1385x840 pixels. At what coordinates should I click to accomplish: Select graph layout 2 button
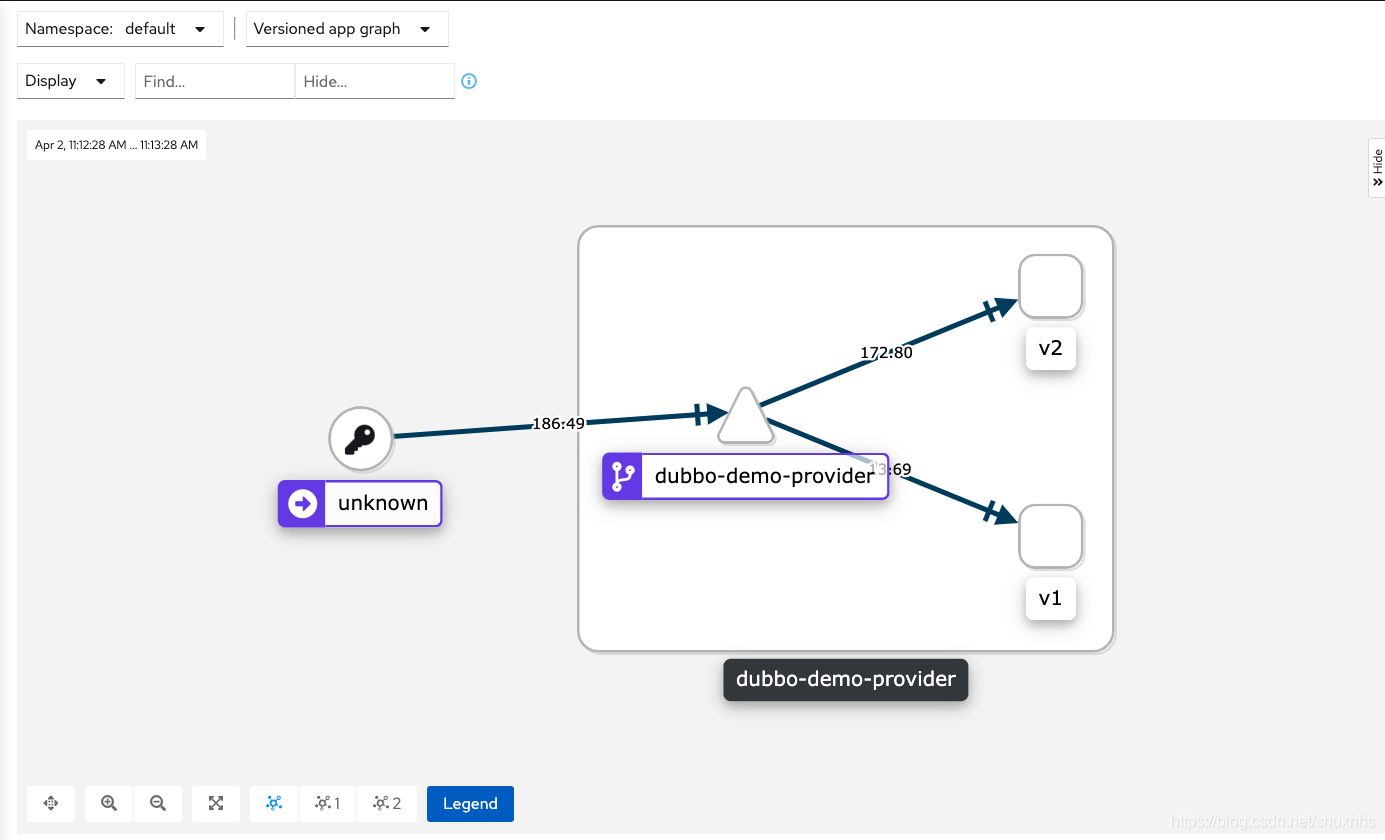coord(386,803)
